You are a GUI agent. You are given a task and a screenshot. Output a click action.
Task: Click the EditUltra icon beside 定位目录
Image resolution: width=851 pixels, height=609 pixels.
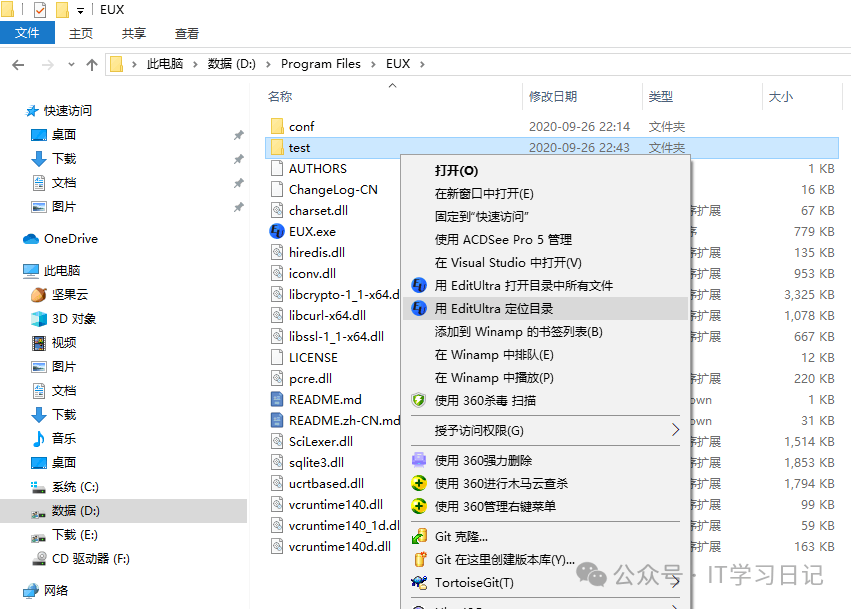(419, 309)
